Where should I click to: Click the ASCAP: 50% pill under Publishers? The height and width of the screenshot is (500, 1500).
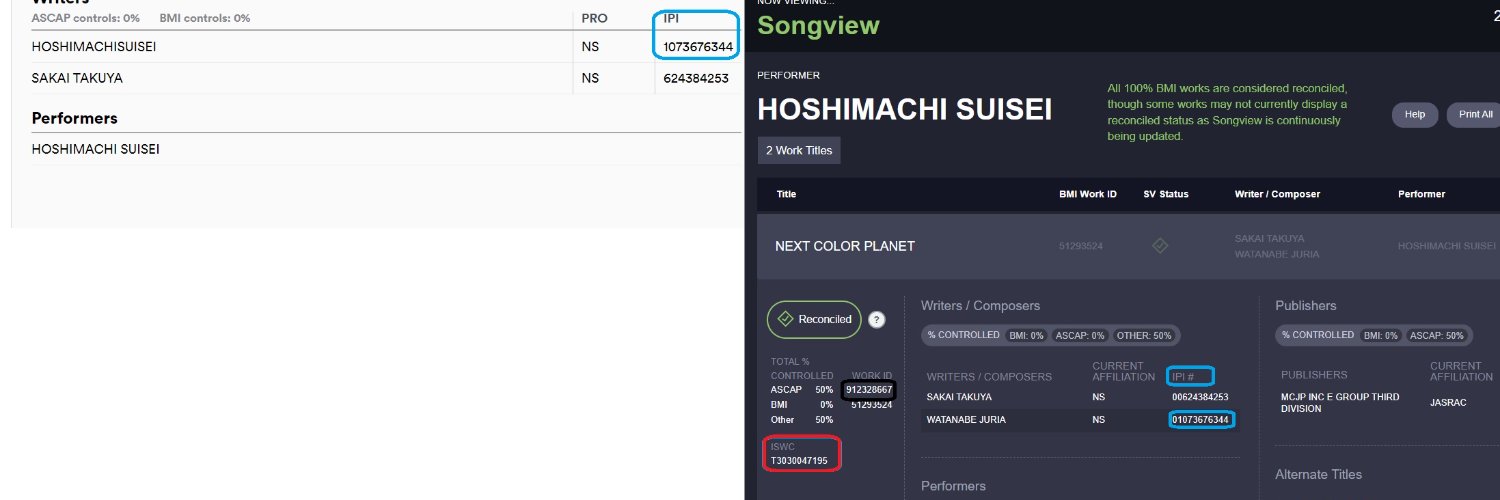click(1438, 336)
